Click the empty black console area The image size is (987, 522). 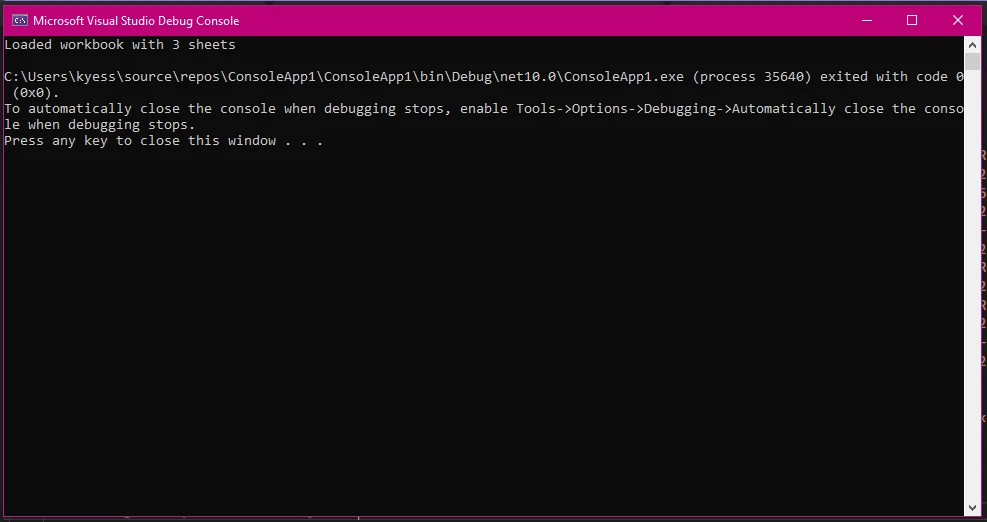480,330
